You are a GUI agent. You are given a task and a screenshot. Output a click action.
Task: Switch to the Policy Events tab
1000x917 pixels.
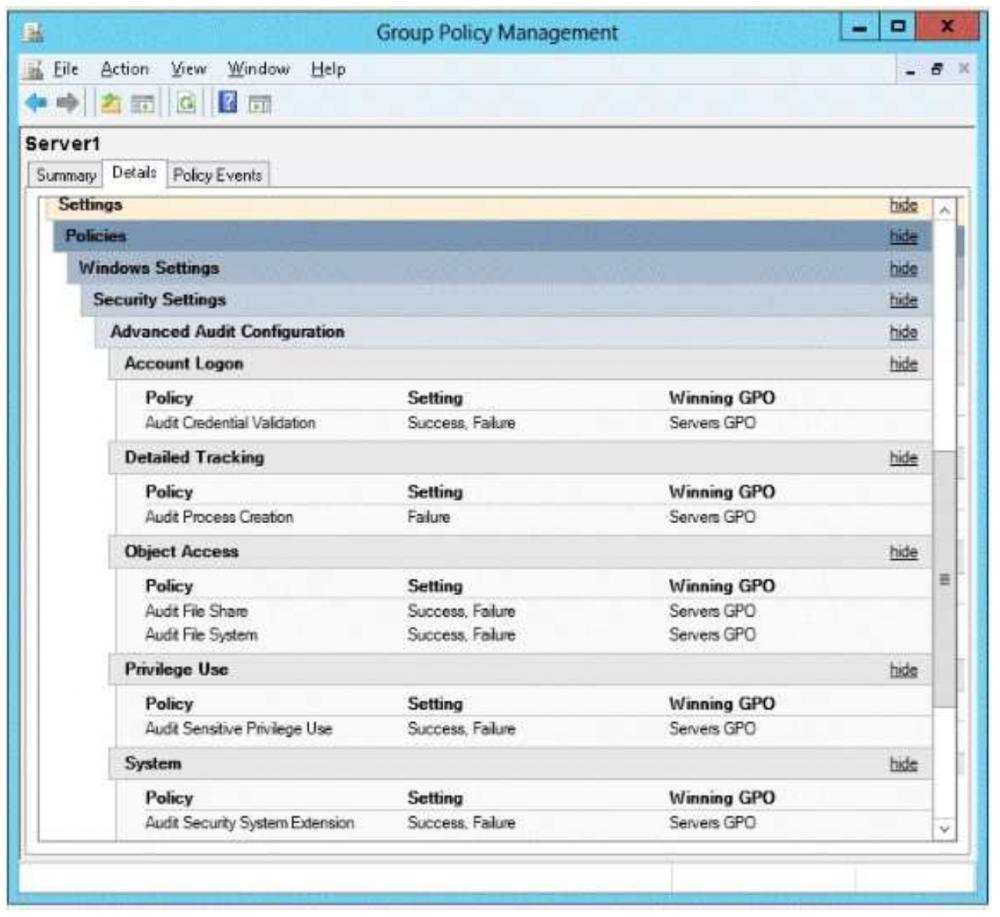pyautogui.click(x=217, y=175)
